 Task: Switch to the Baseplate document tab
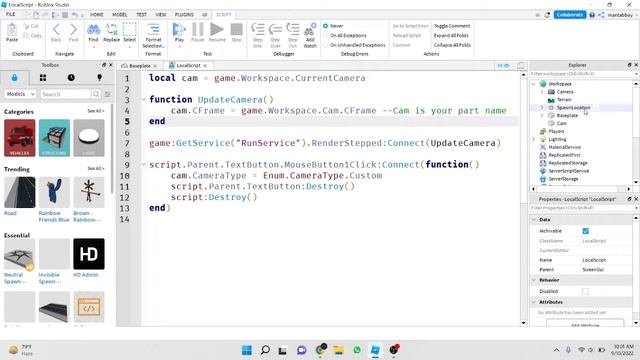pyautogui.click(x=139, y=66)
